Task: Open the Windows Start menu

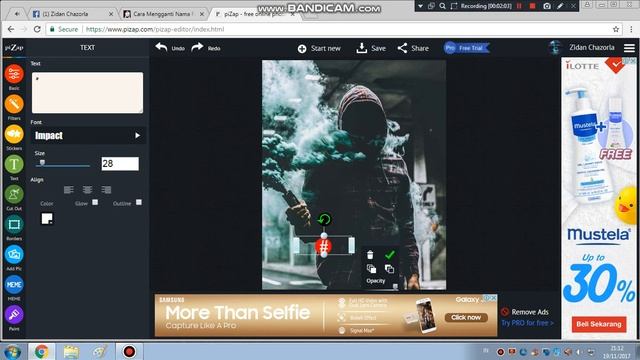Action: coord(12,351)
